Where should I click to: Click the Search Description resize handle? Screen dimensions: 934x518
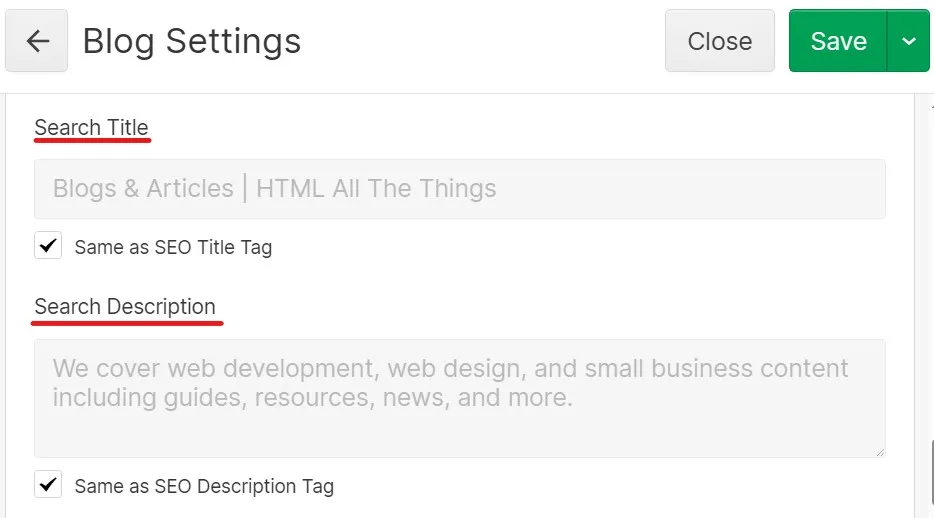[x=879, y=452]
